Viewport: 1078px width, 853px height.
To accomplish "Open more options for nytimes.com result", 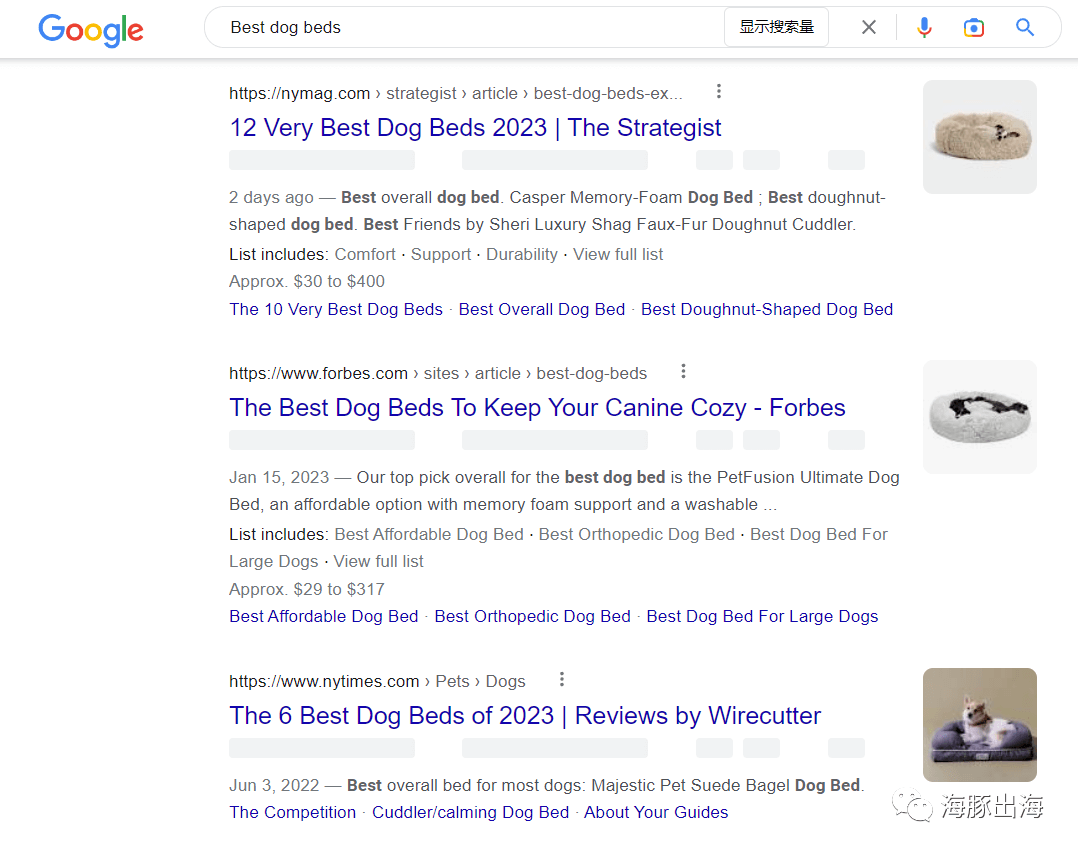I will pyautogui.click(x=561, y=680).
